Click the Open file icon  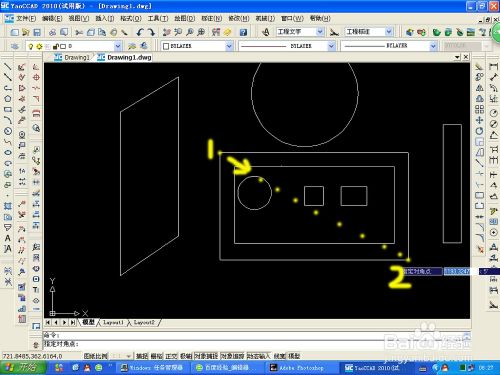click(26, 32)
